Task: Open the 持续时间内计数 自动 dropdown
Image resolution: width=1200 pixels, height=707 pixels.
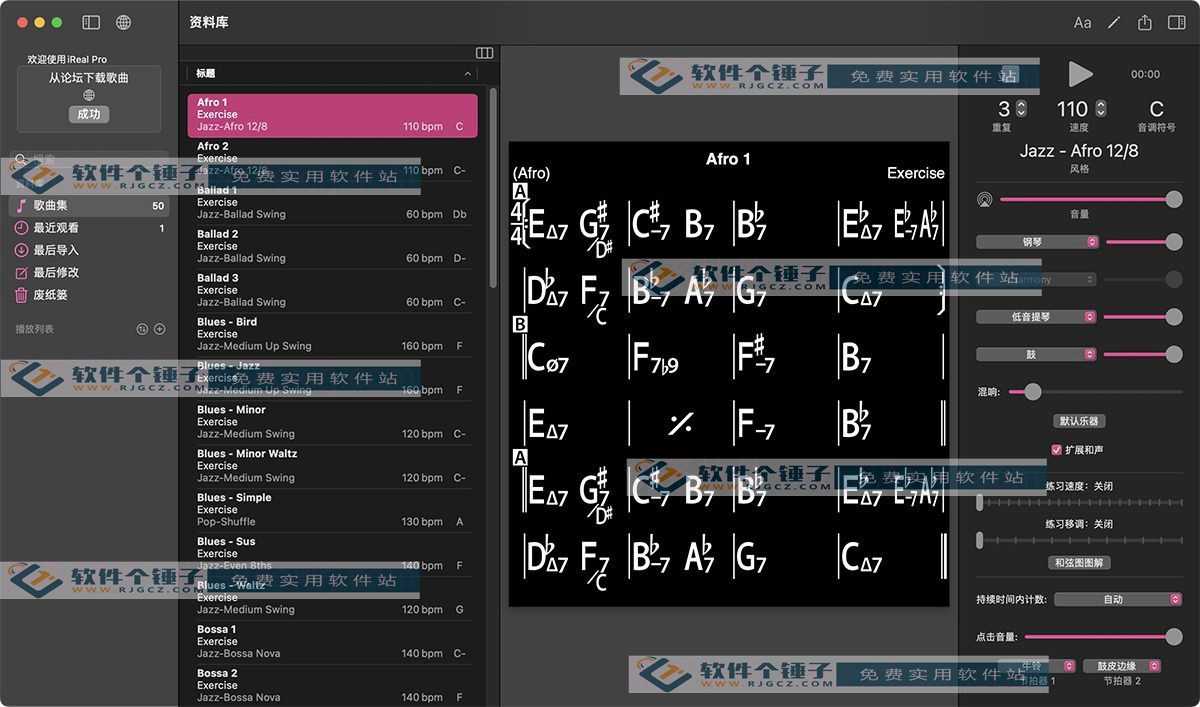Action: (1118, 600)
